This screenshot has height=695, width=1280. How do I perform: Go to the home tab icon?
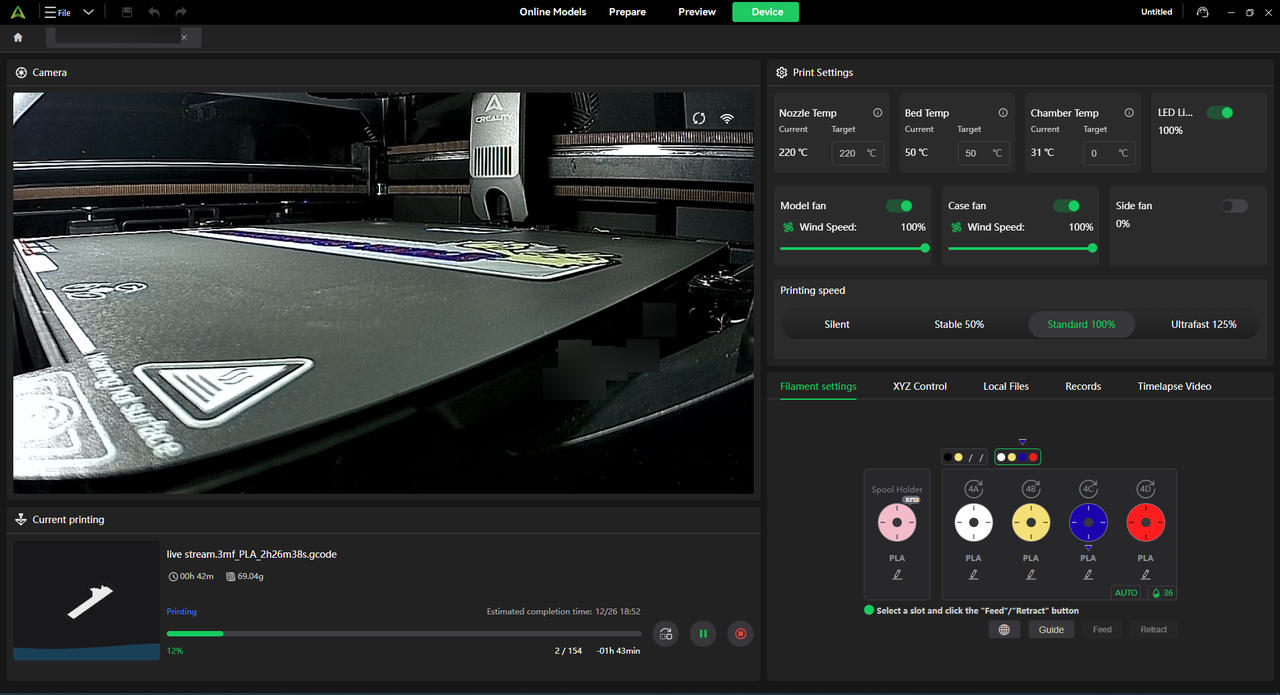(18, 37)
